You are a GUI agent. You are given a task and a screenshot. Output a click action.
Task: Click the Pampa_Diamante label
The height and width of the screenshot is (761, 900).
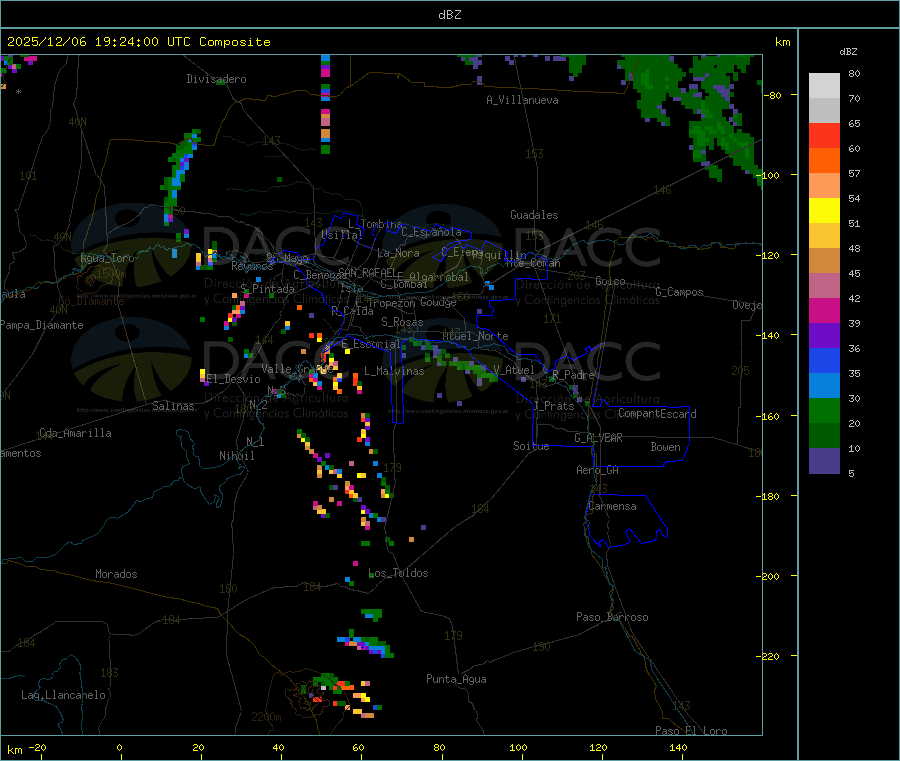[x=42, y=325]
